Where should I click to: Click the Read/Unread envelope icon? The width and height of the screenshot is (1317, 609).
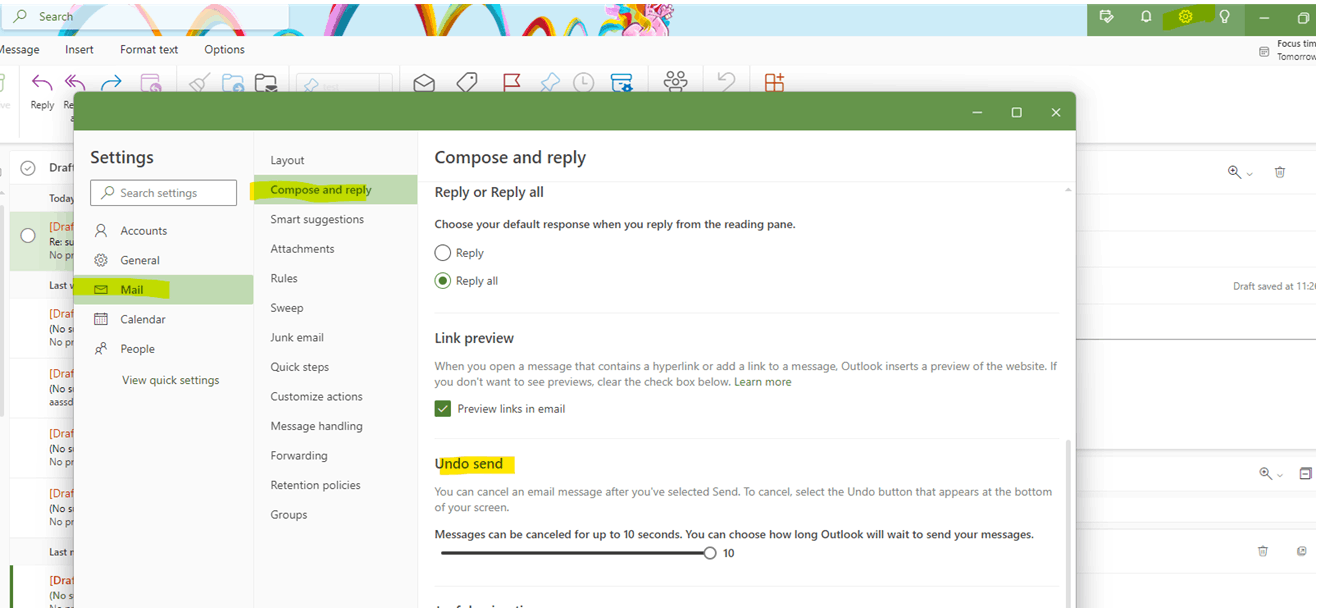click(x=424, y=83)
